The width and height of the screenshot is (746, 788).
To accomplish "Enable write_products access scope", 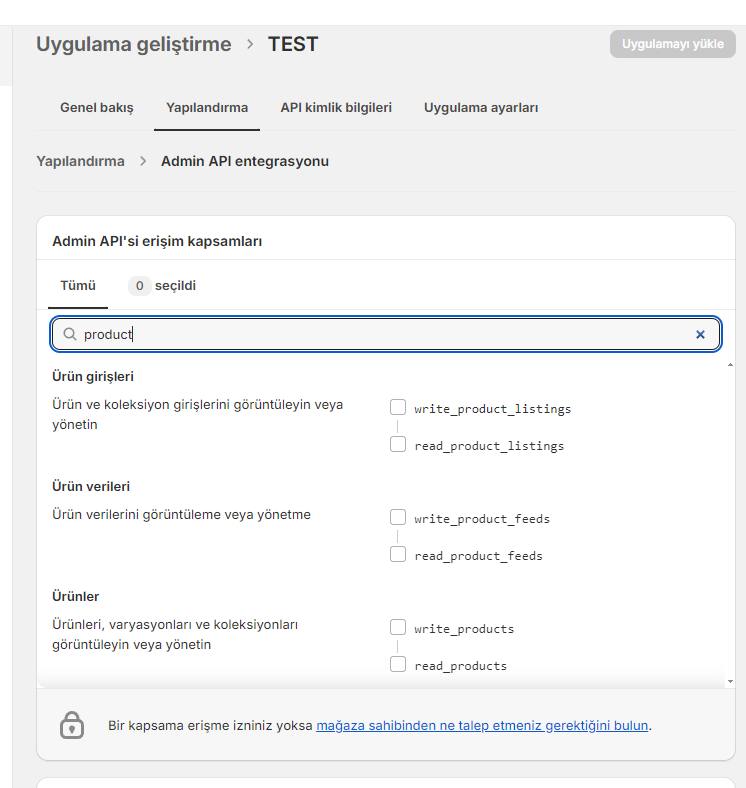I will pos(398,627).
